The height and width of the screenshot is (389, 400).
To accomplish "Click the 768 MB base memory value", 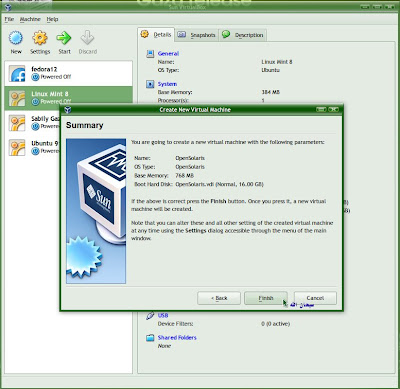I will pyautogui.click(x=185, y=176).
